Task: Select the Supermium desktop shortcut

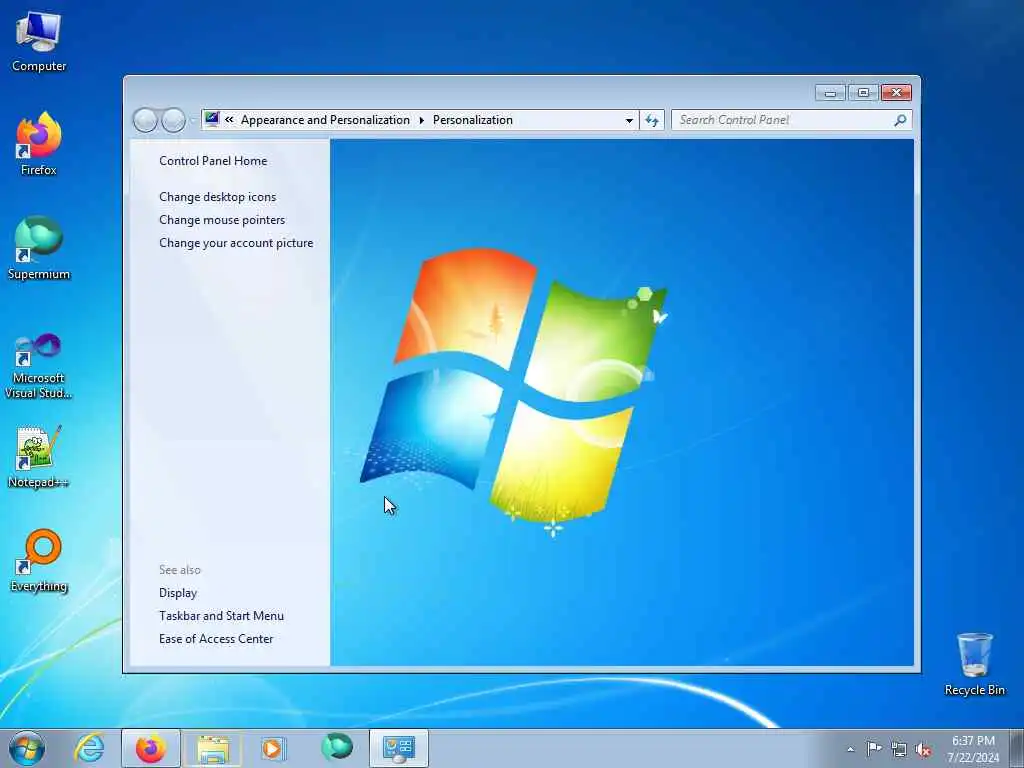Action: (x=39, y=248)
